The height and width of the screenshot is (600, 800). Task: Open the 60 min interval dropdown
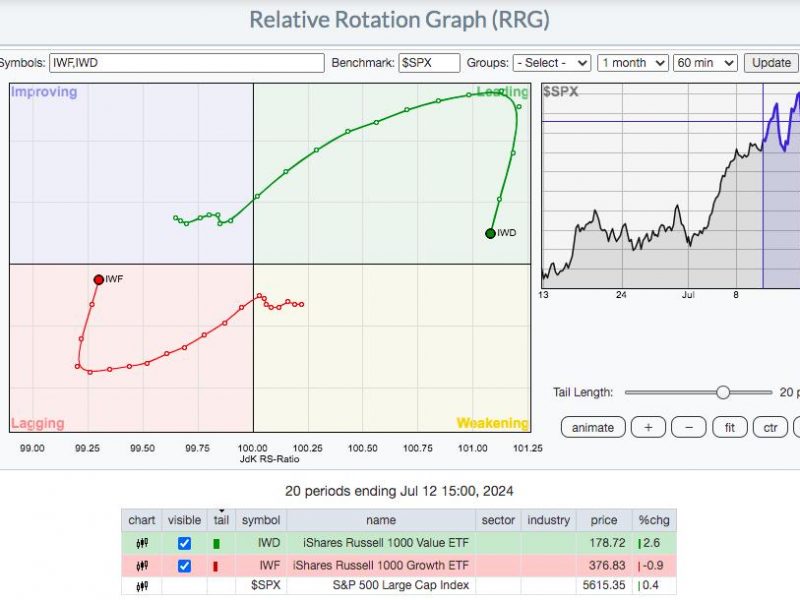coord(705,63)
